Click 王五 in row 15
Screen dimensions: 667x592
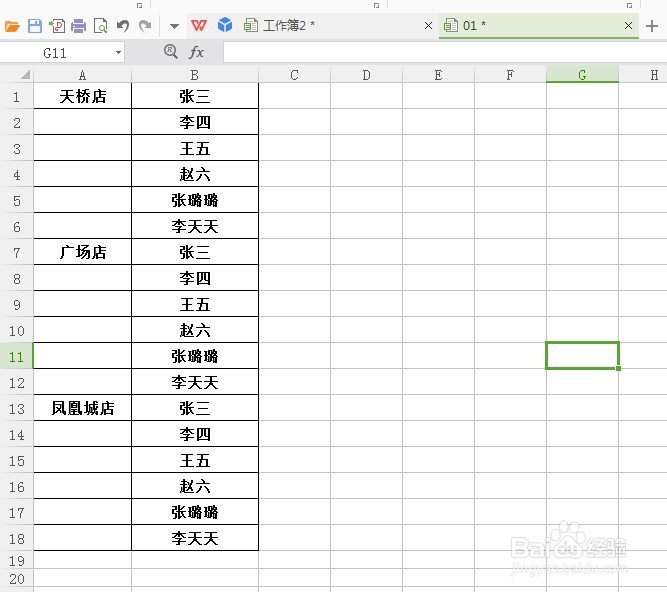tap(195, 460)
